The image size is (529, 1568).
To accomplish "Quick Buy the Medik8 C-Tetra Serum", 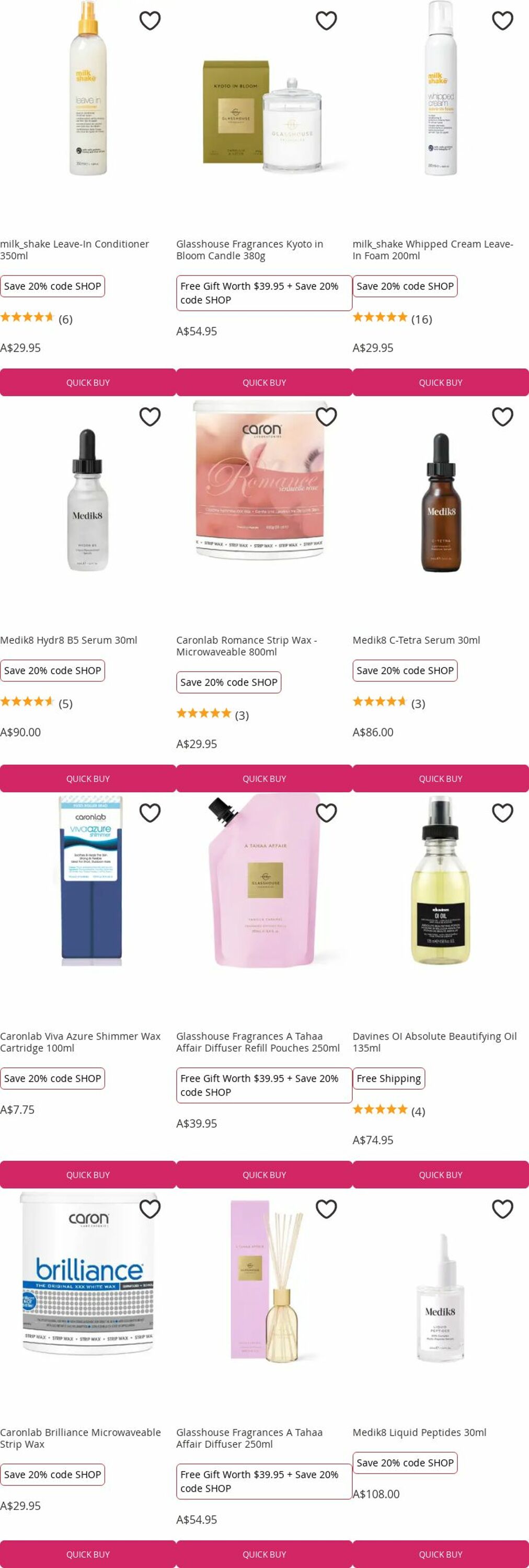I will pyautogui.click(x=441, y=779).
